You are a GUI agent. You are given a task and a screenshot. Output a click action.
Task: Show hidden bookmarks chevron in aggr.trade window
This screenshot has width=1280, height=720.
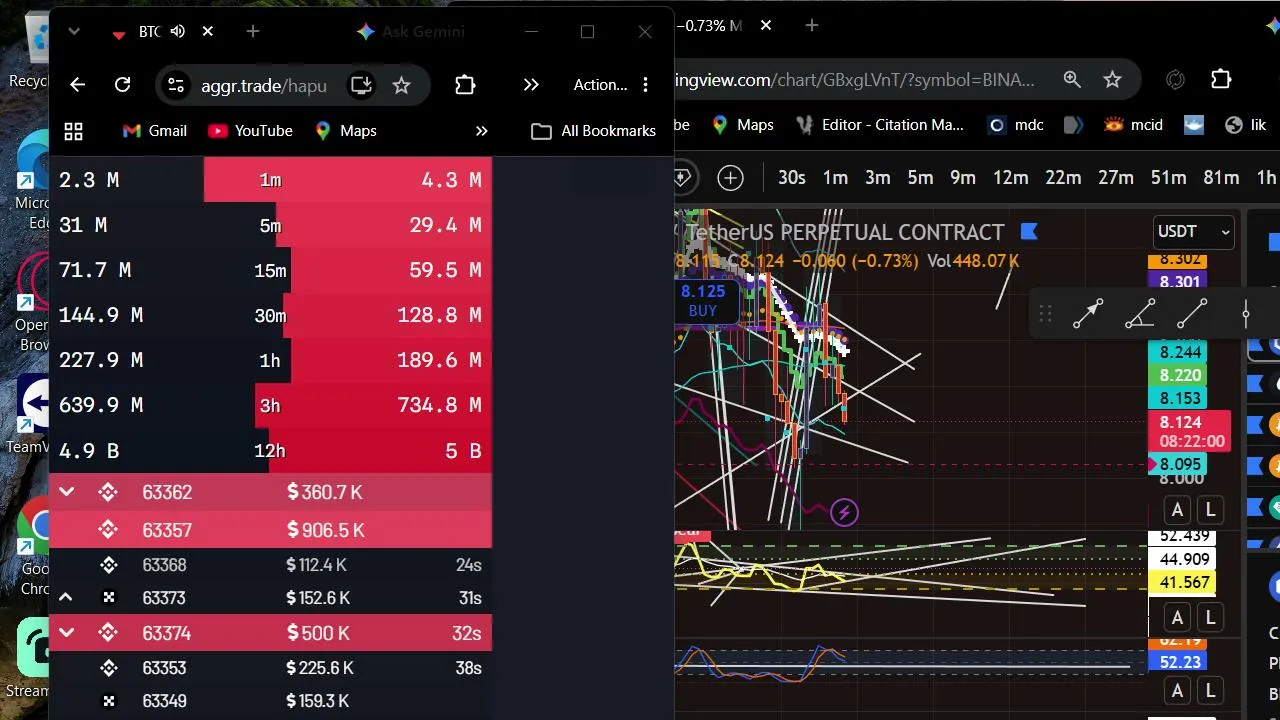coord(481,131)
